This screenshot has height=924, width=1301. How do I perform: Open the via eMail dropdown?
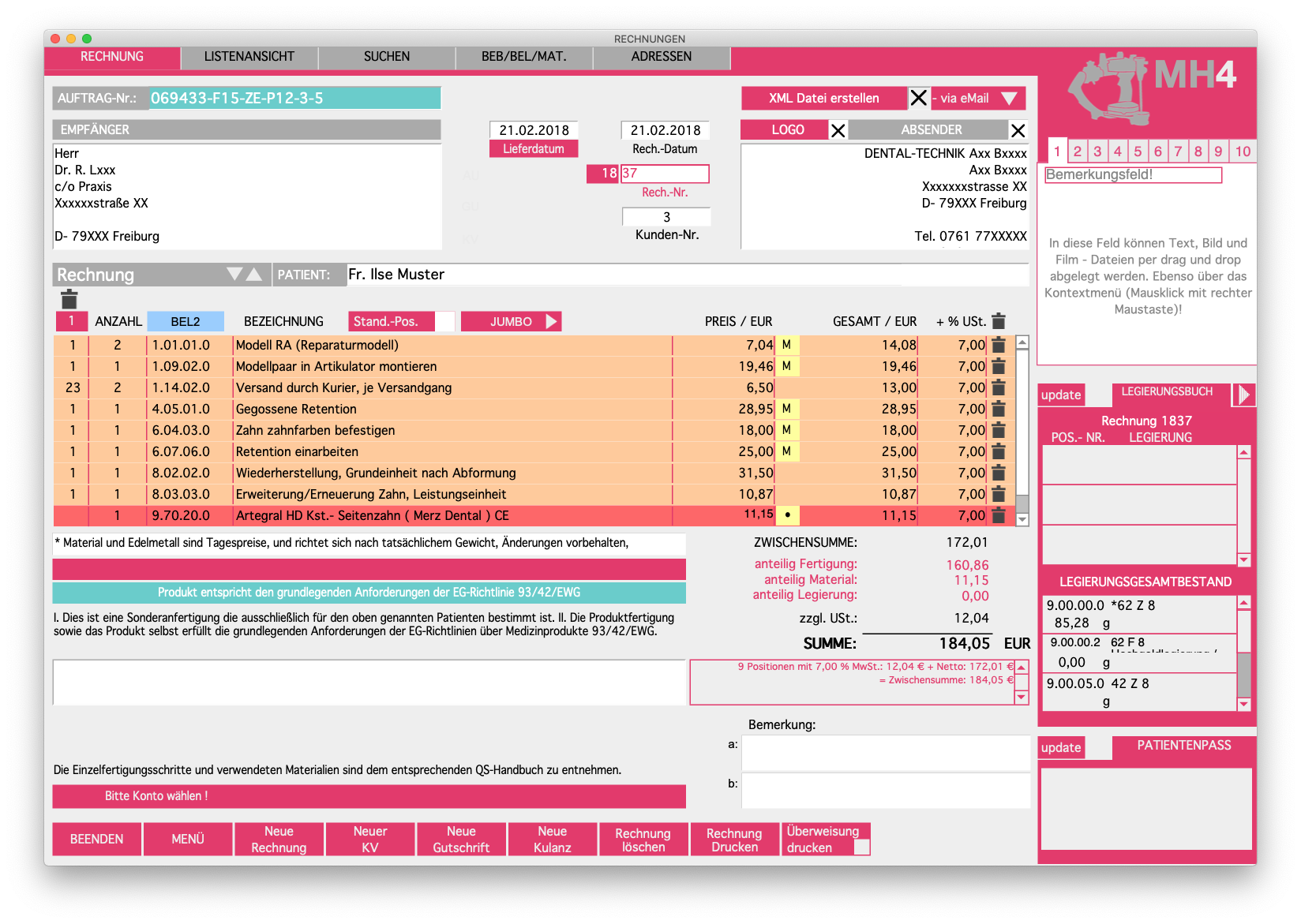pyautogui.click(x=1008, y=98)
